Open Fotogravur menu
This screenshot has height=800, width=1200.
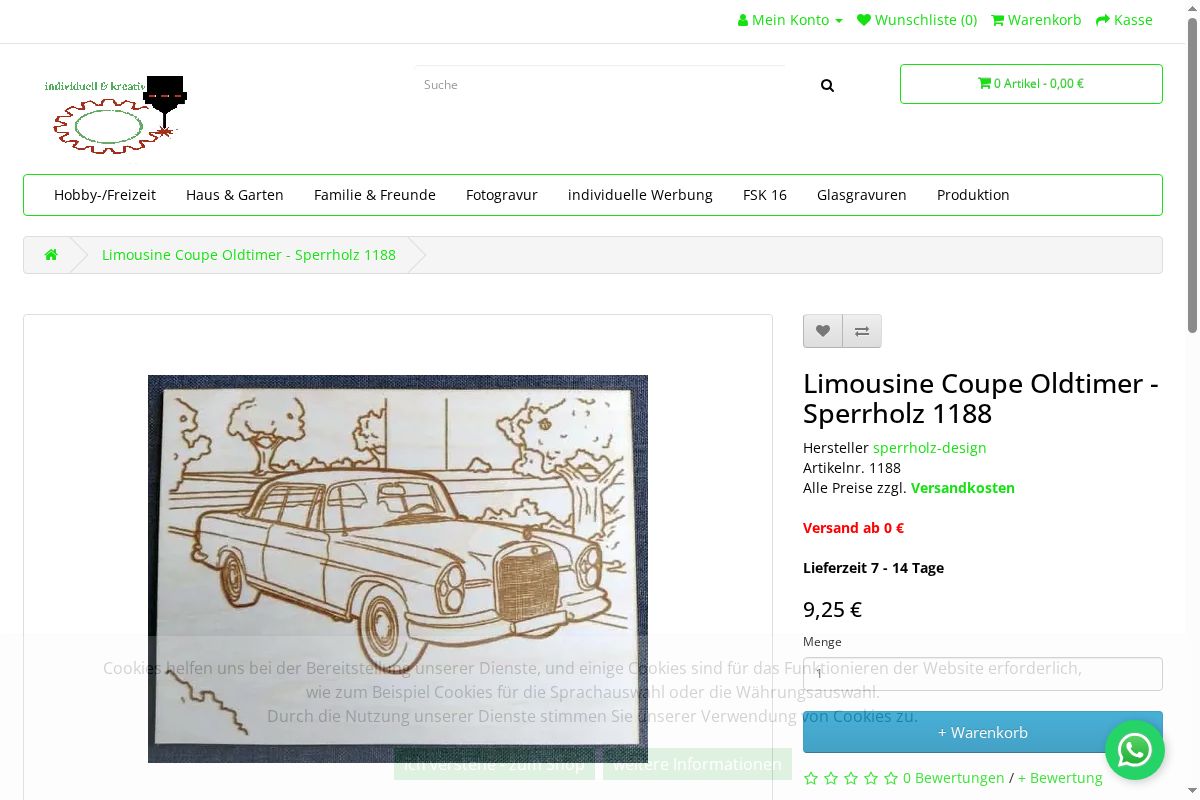point(502,195)
